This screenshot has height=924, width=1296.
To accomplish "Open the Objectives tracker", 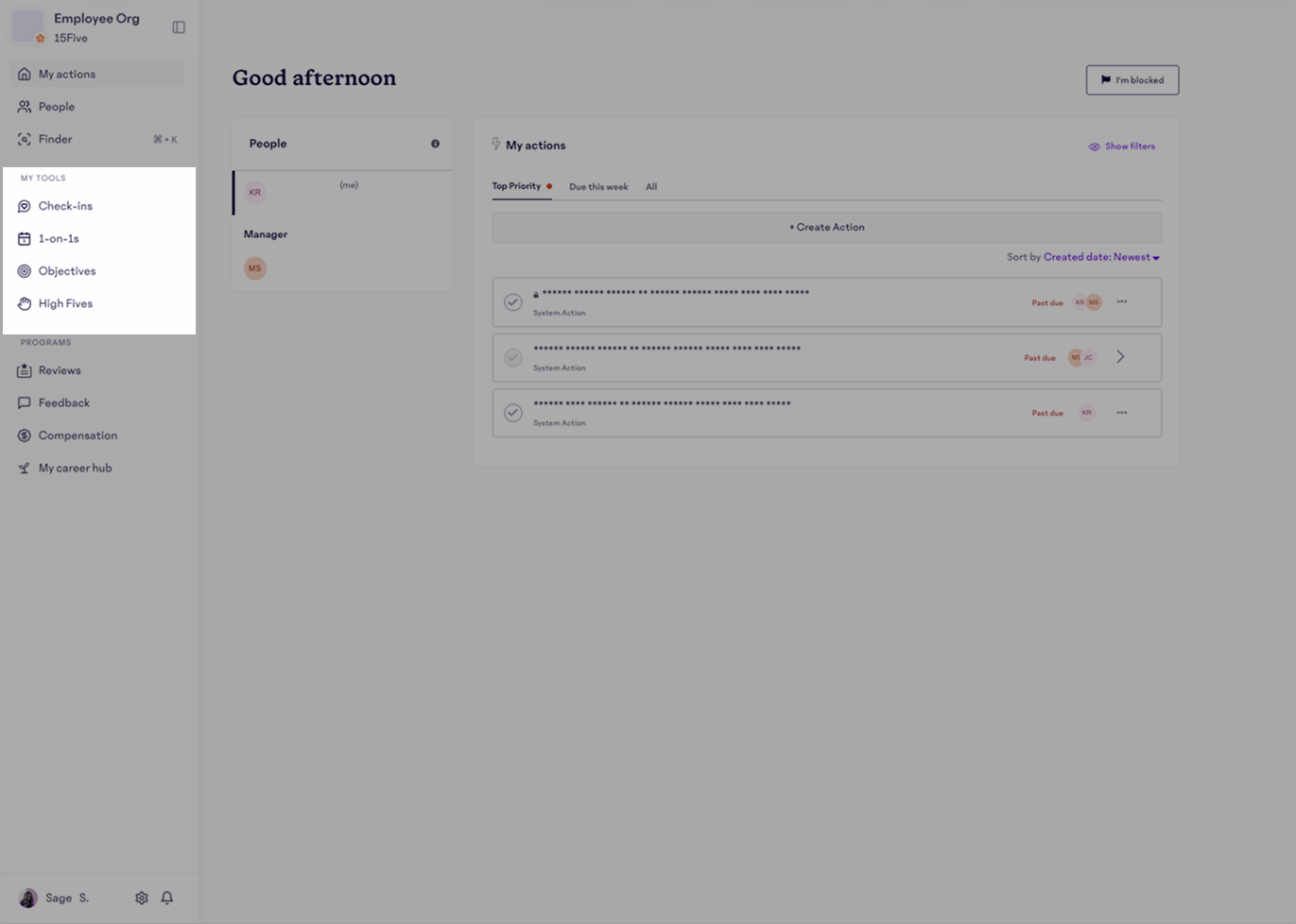I will click(x=66, y=270).
